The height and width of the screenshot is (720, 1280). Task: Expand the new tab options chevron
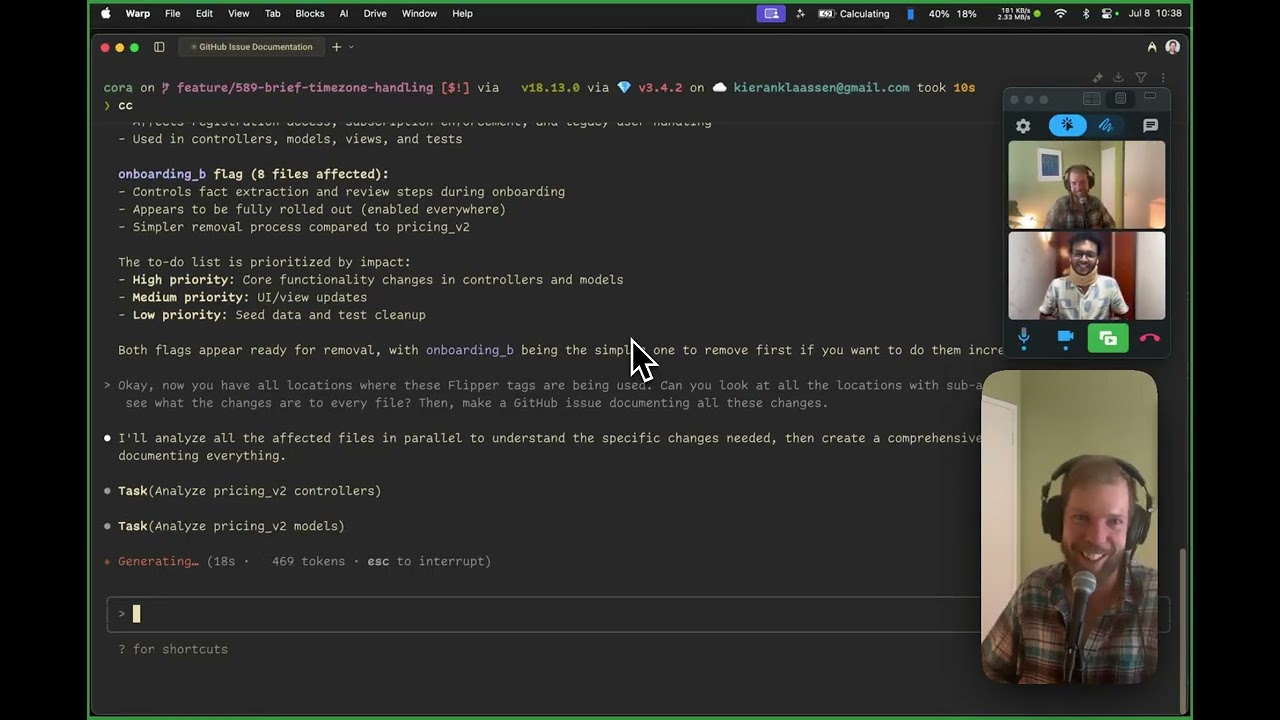pos(351,47)
